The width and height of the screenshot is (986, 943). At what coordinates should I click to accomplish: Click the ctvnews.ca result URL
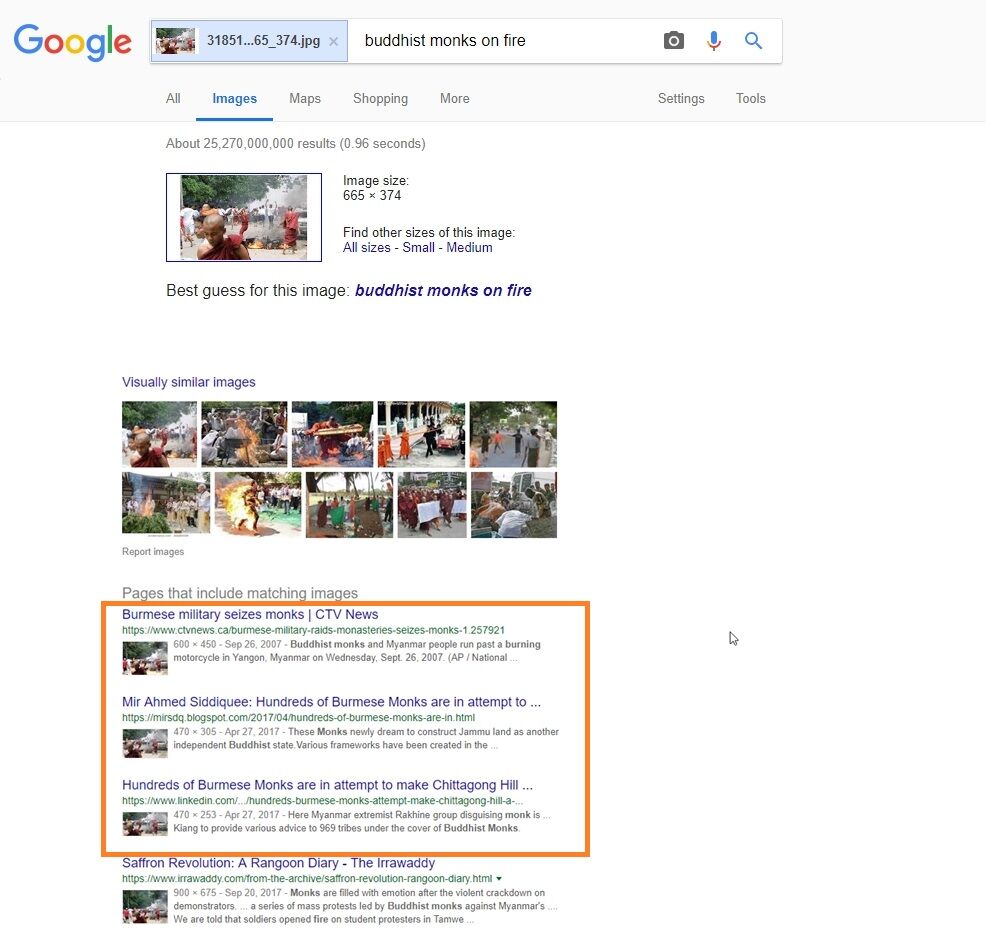313,630
